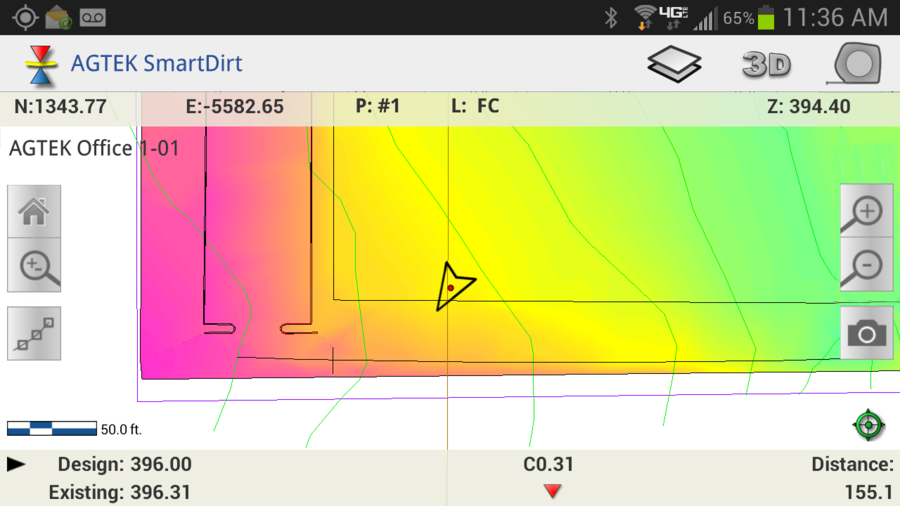Tap the 11:36 AM clock

[x=836, y=18]
